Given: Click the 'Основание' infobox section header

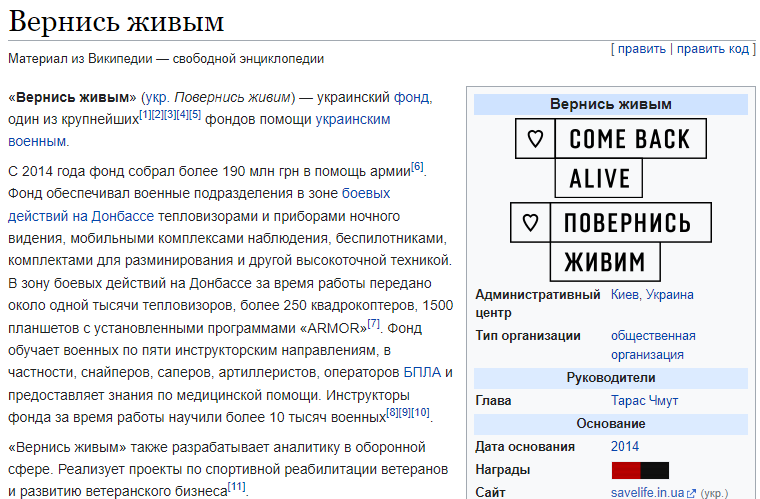Looking at the screenshot, I should click(611, 424).
